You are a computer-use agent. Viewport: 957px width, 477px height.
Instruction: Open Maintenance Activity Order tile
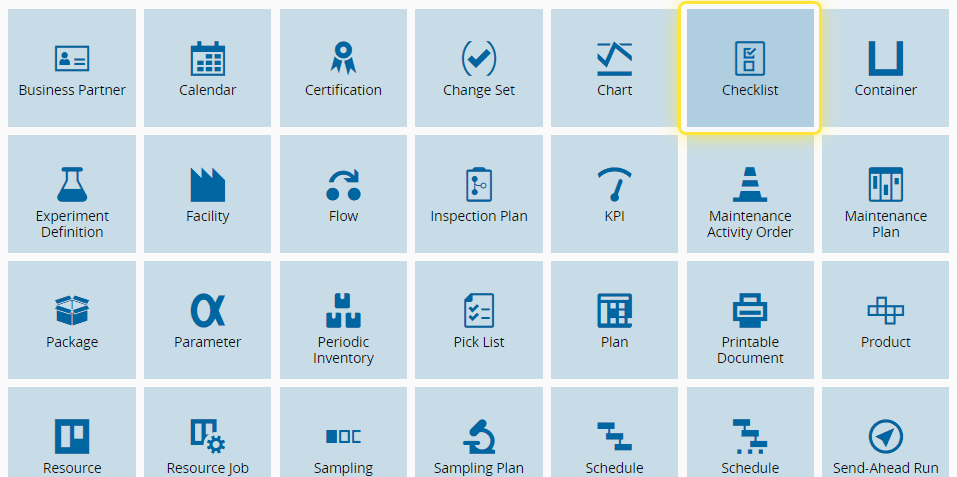(750, 194)
